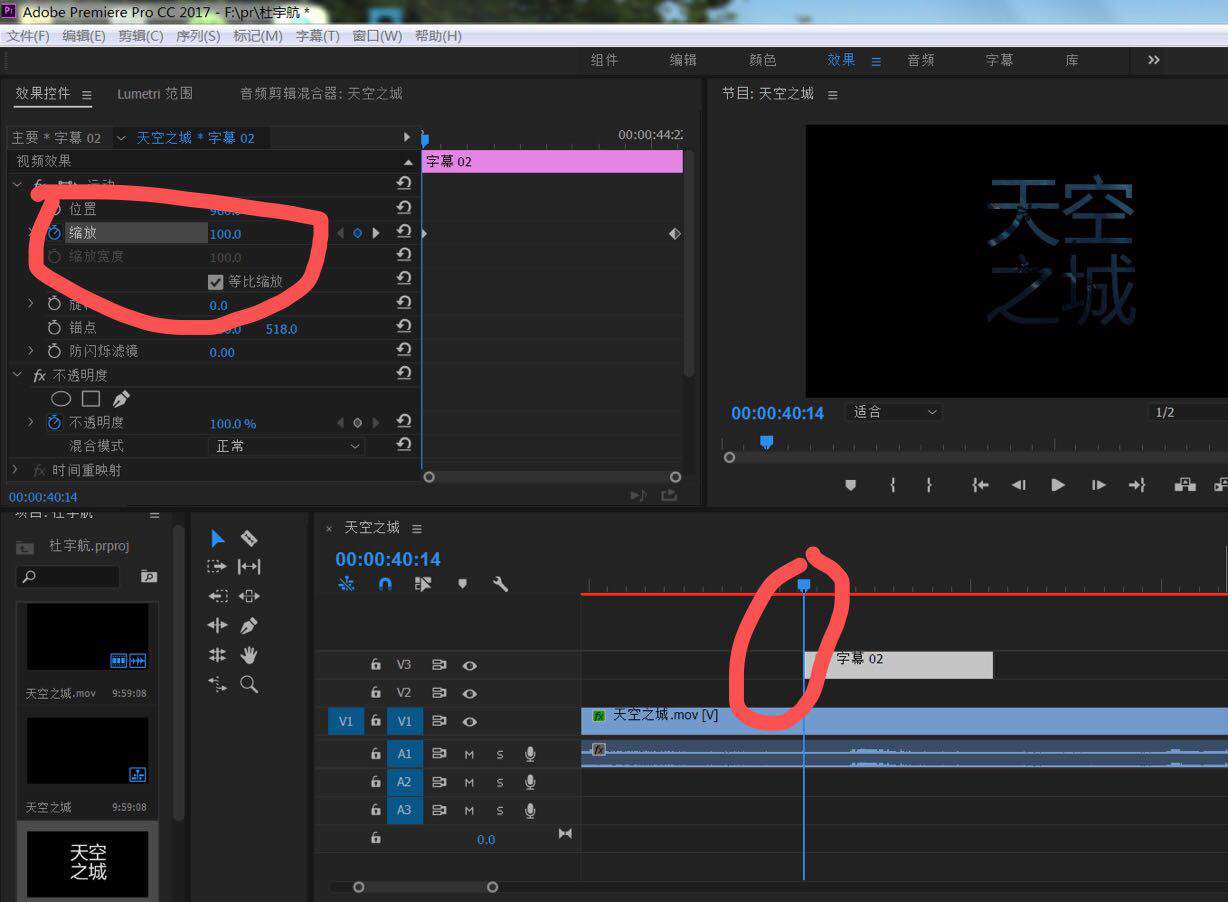This screenshot has height=902, width=1228.
Task: Expand the 不透明度 property
Action: [31, 423]
